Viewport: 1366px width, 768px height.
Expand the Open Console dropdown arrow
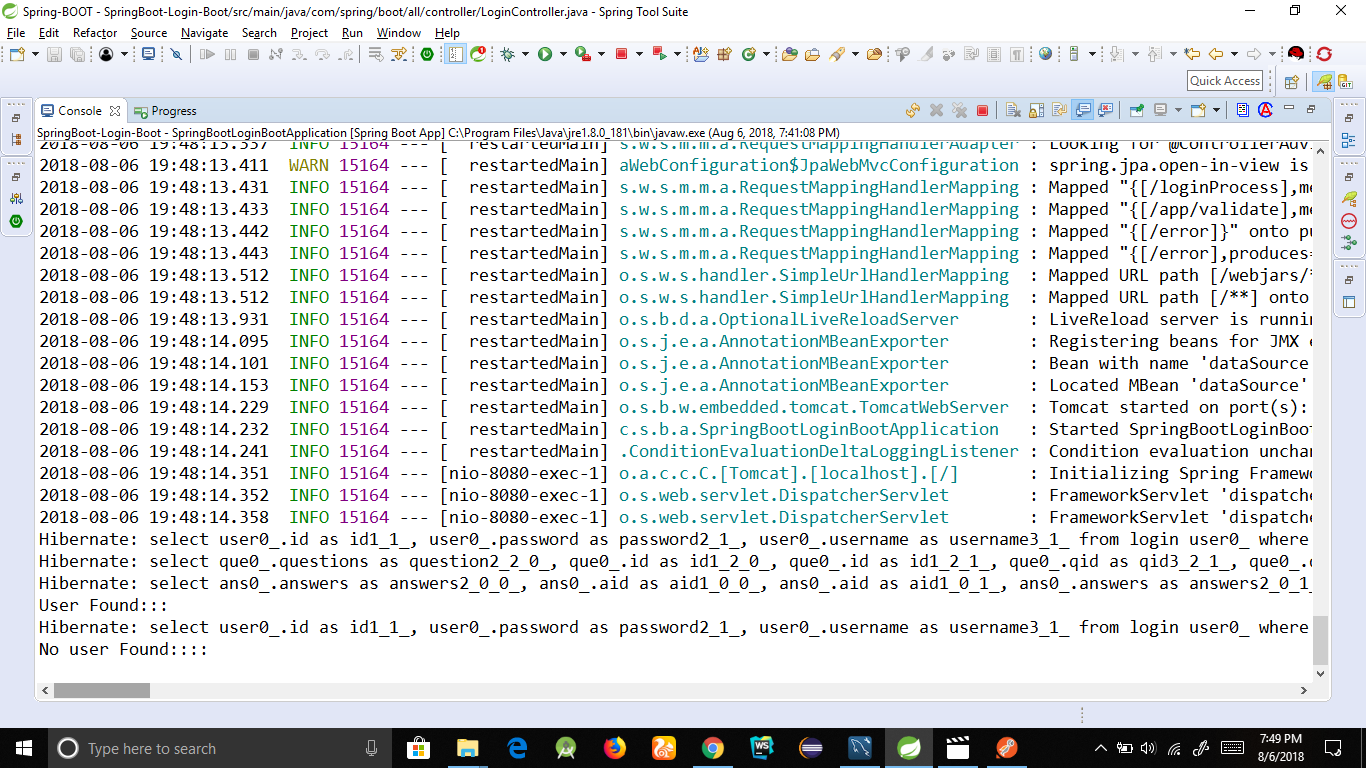click(x=1216, y=110)
